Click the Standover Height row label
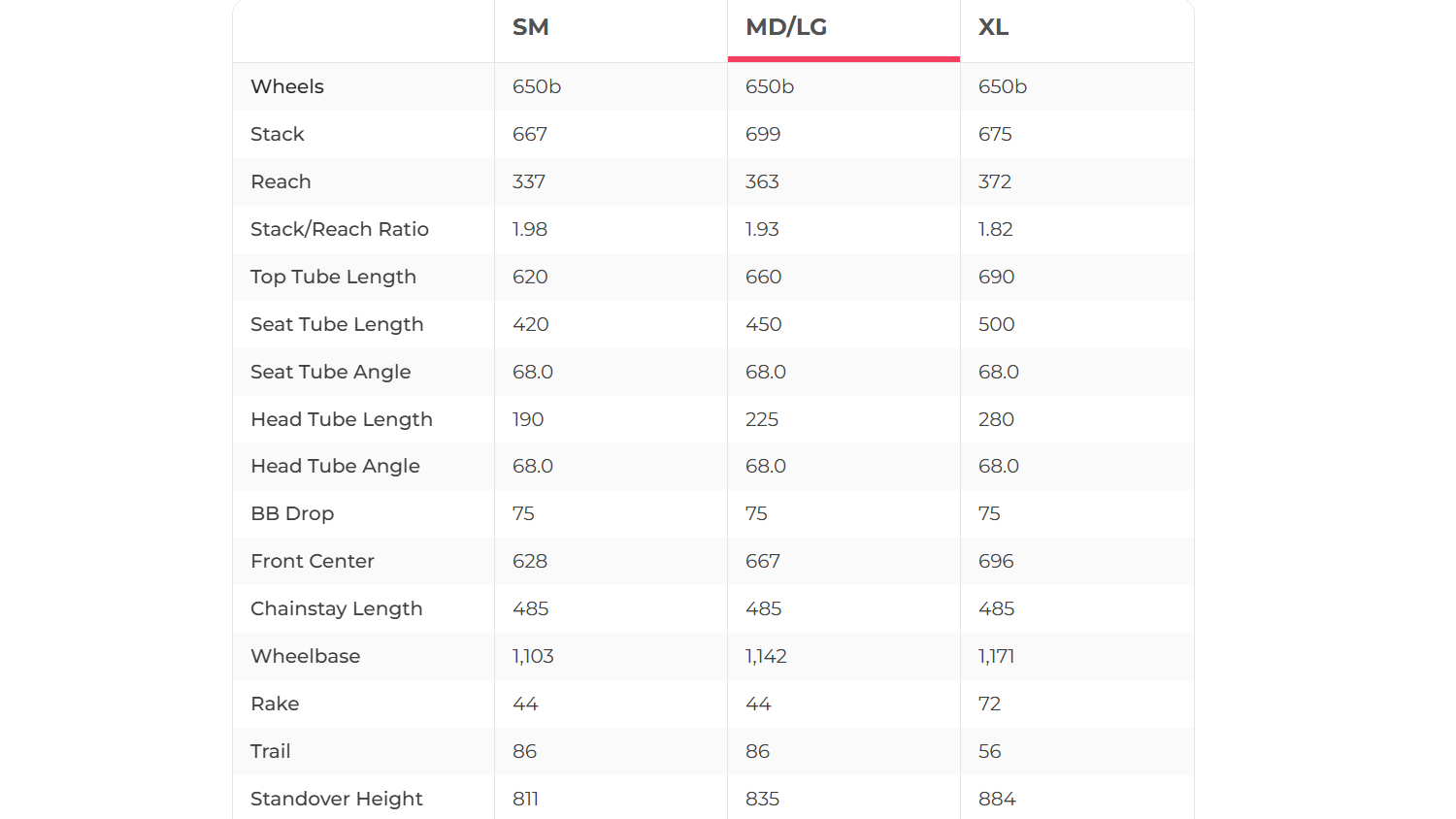This screenshot has height=819, width=1456. [337, 799]
